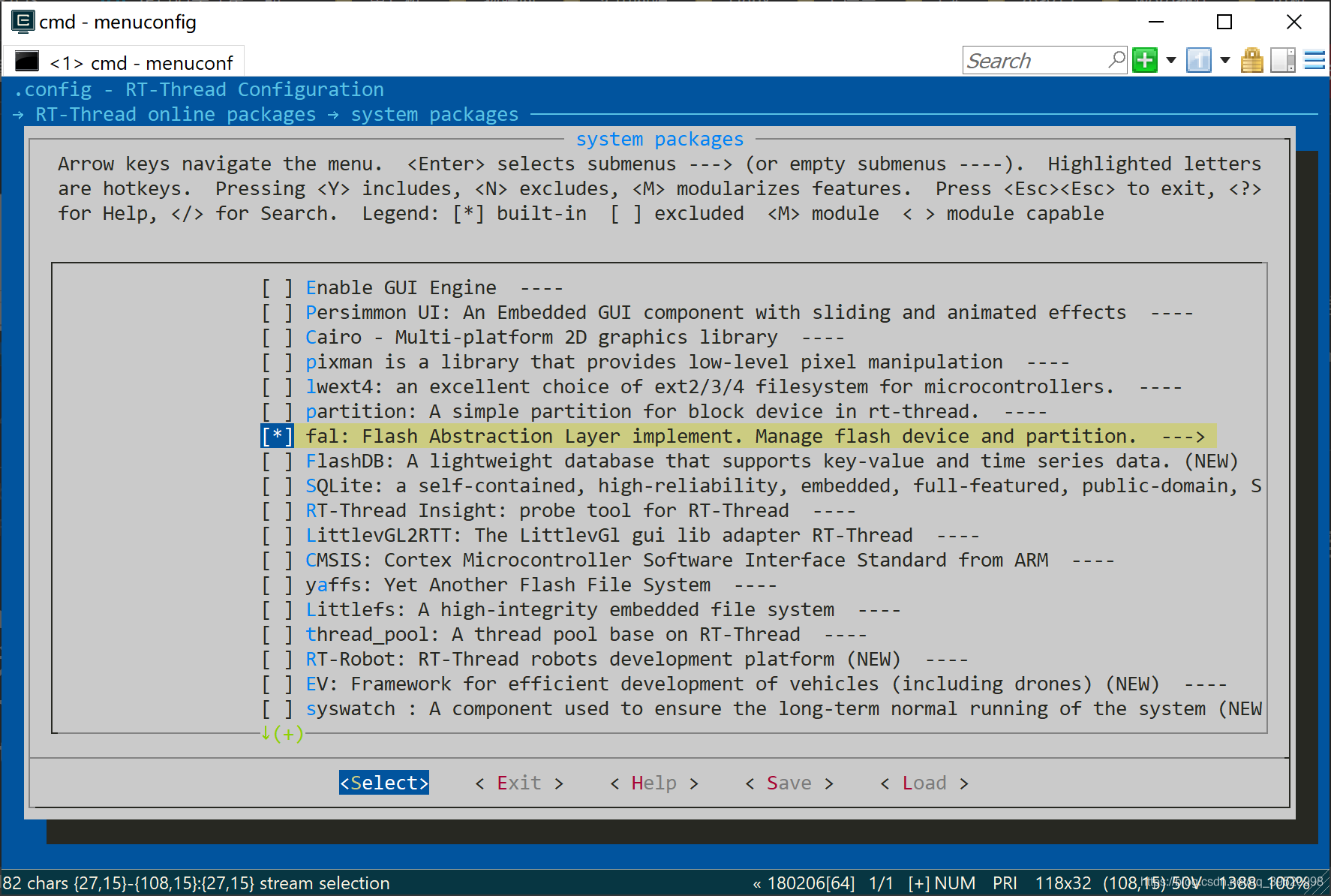Click 'system packages' in the breadcrumb
Viewport: 1331px width, 896px height.
[x=434, y=114]
